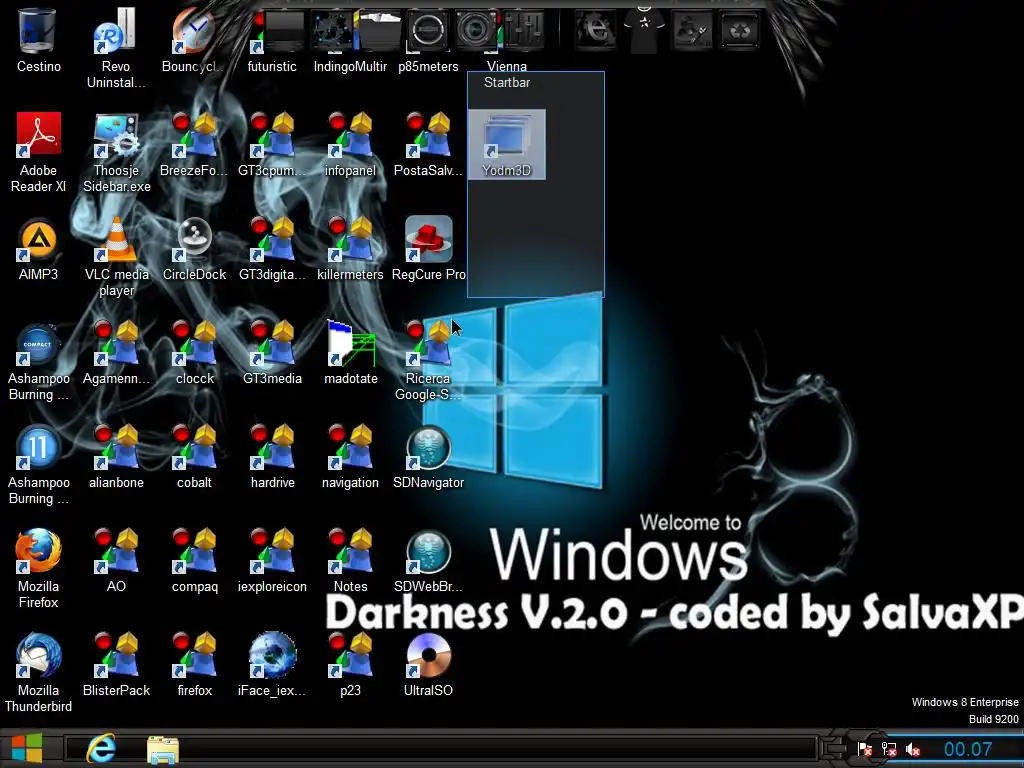
Task: Select the Thoosje Sidebar.exe shortcut
Action: 116,136
